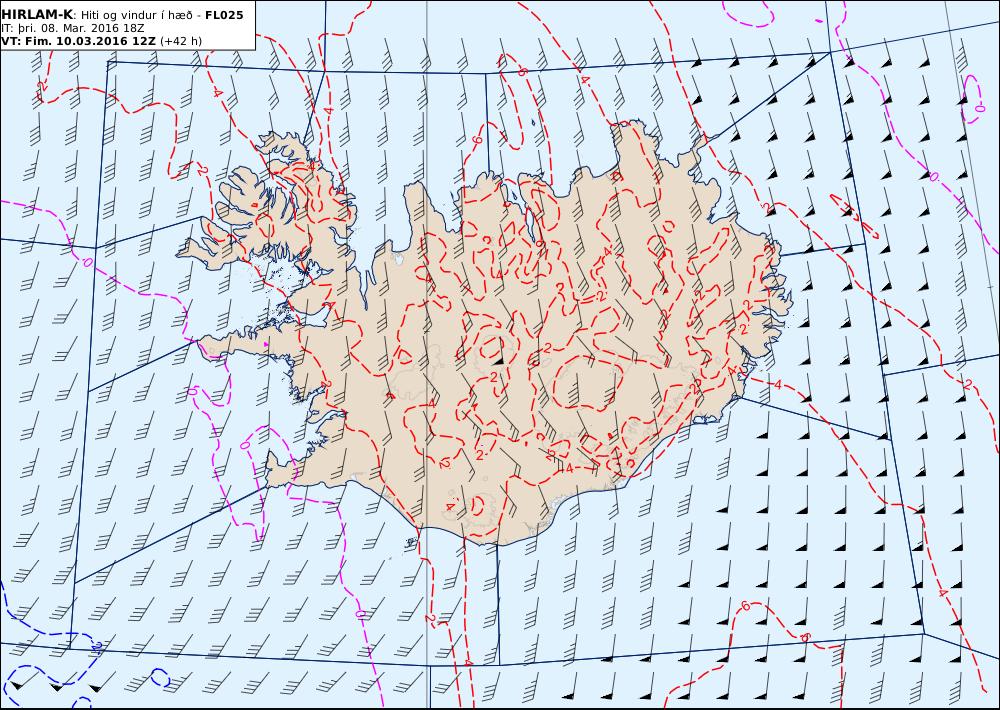The image size is (1000, 710).
Task: Click the blue dashed contour's number label
Action: coord(97,647)
